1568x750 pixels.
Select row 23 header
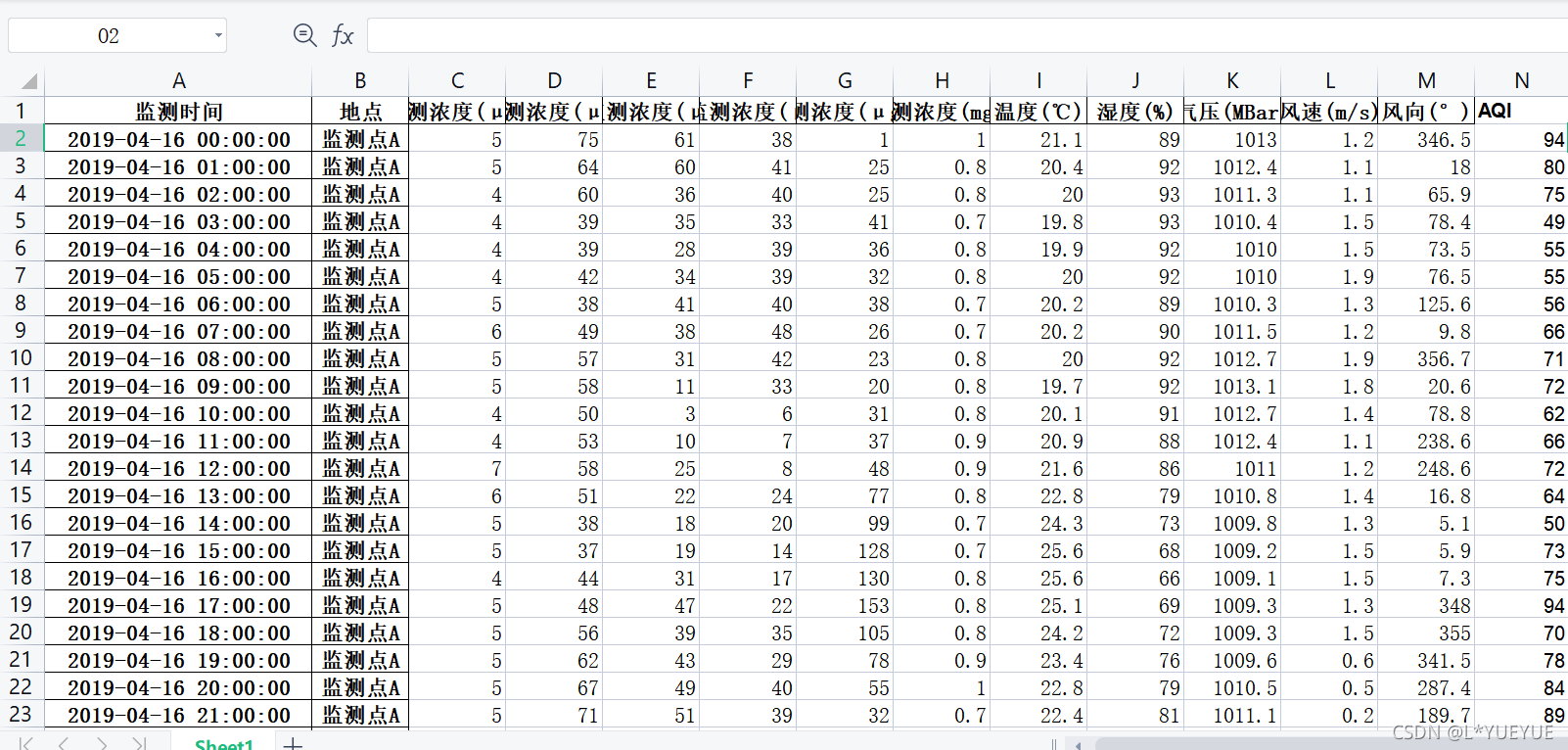point(21,715)
